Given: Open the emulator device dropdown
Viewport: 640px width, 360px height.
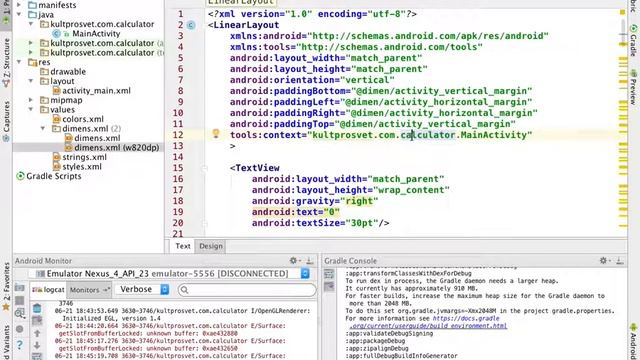Looking at the screenshot, I should (305, 273).
